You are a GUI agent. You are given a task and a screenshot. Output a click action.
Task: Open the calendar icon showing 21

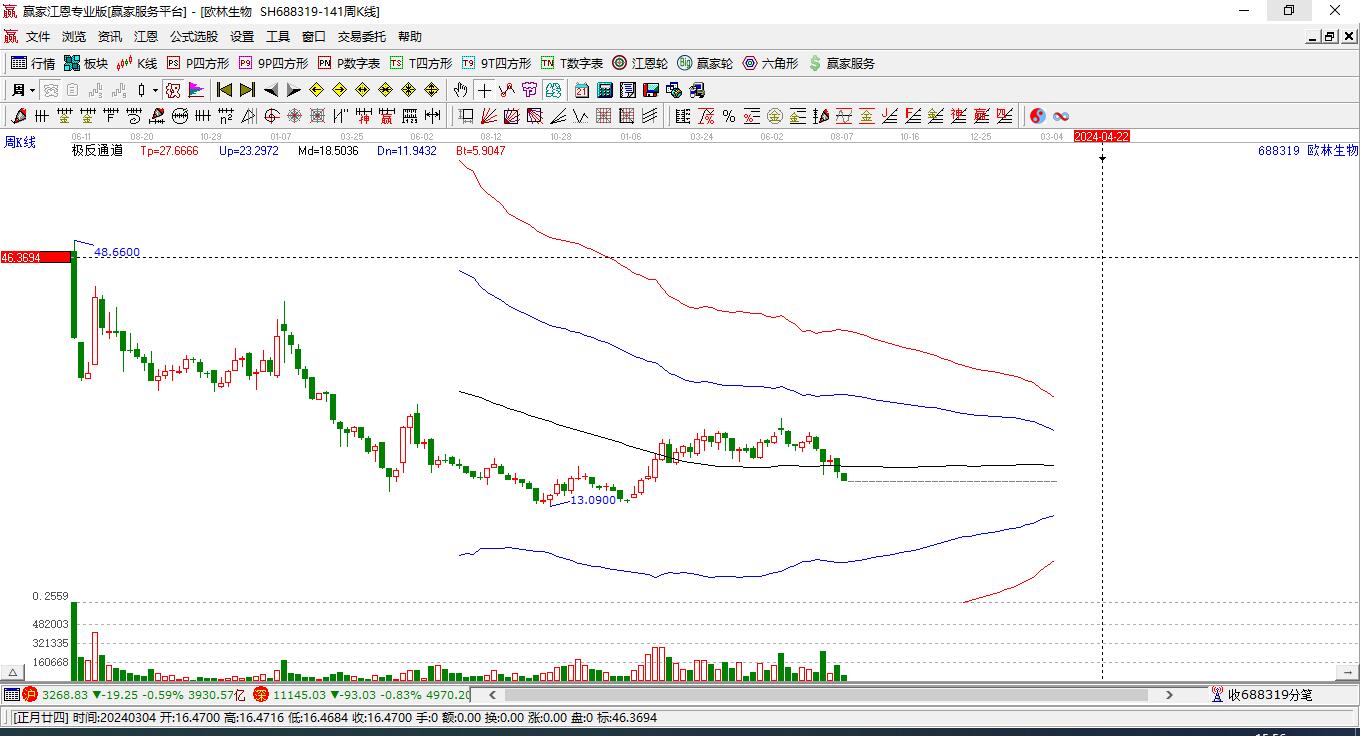point(582,90)
